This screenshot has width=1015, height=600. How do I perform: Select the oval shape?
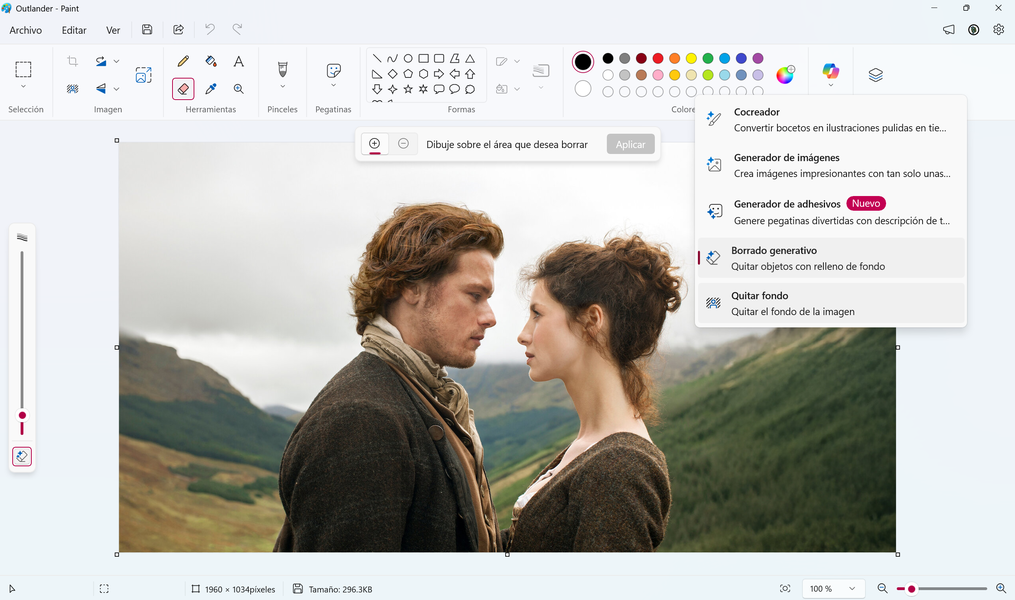pos(408,58)
